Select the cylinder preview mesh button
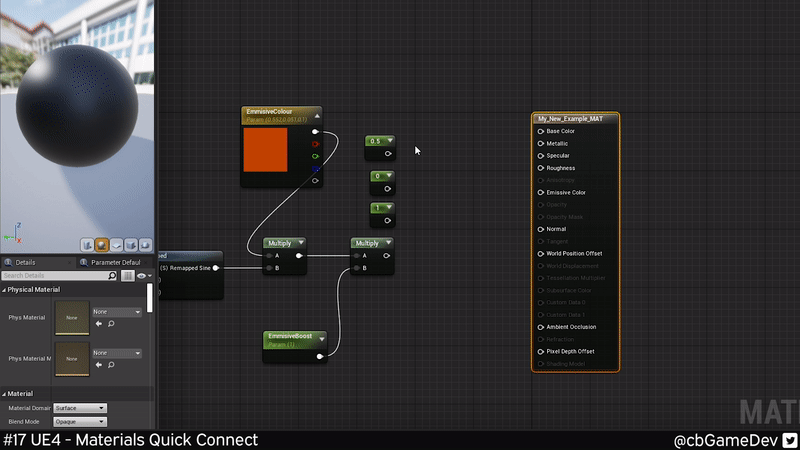800x450 pixels. (87, 244)
